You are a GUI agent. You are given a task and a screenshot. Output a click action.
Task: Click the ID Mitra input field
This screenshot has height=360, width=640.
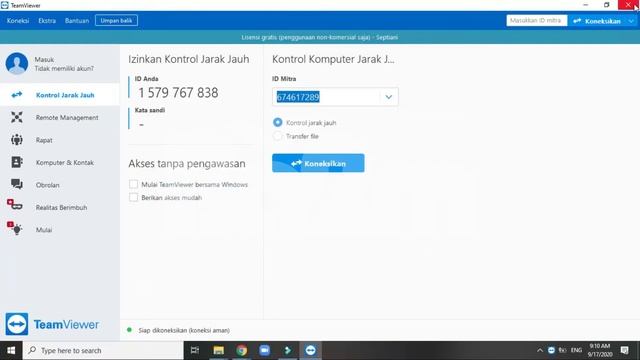tap(327, 97)
